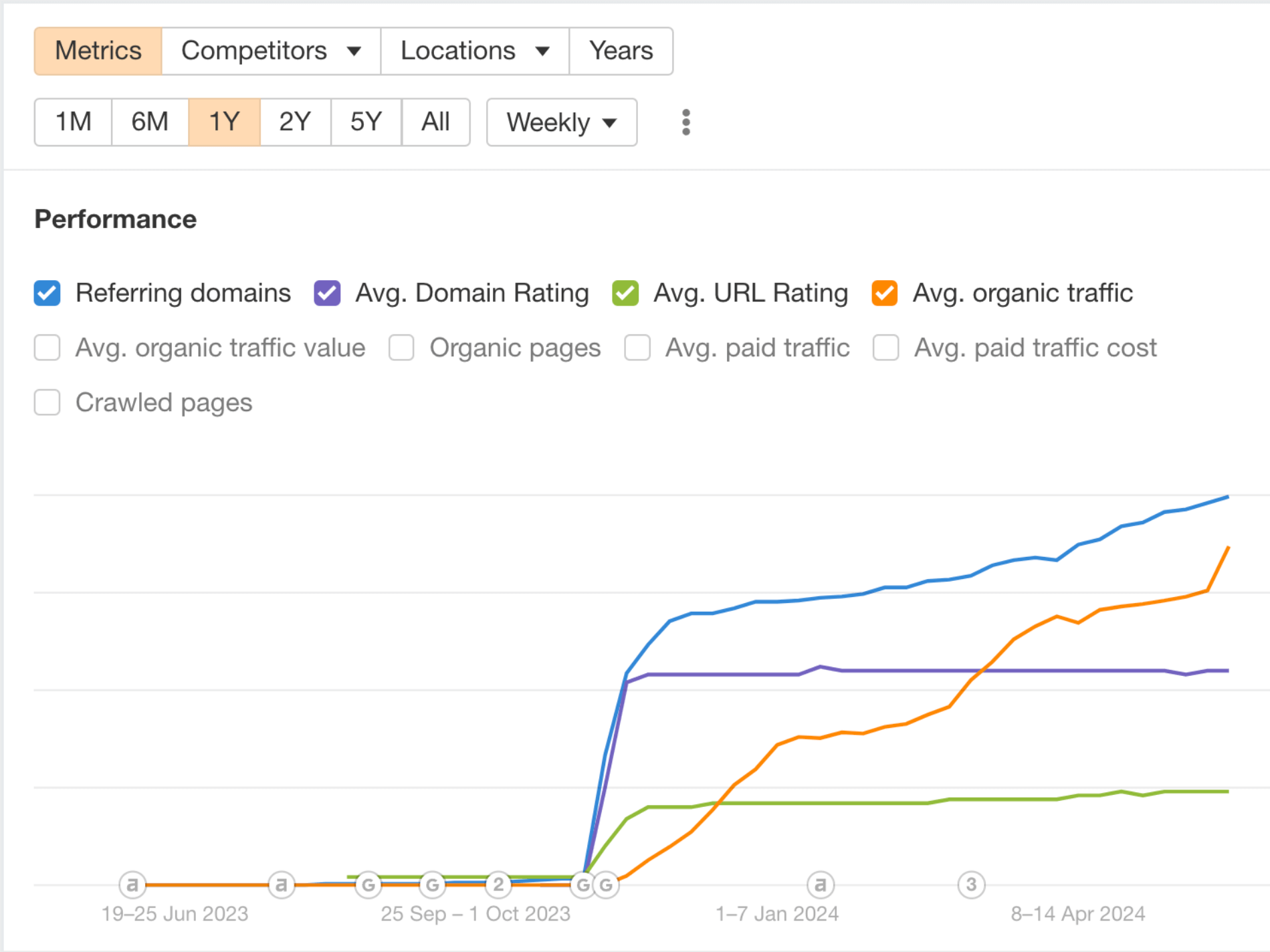Open the three-dot more options menu
1270x952 pixels.
coord(685,122)
